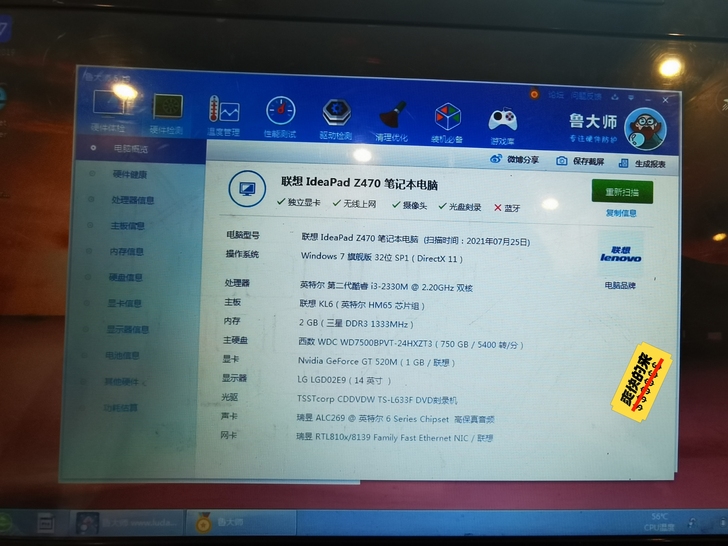Image resolution: width=728 pixels, height=546 pixels.
Task: Select 处理器信息 in the sidebar
Action: pyautogui.click(x=132, y=200)
